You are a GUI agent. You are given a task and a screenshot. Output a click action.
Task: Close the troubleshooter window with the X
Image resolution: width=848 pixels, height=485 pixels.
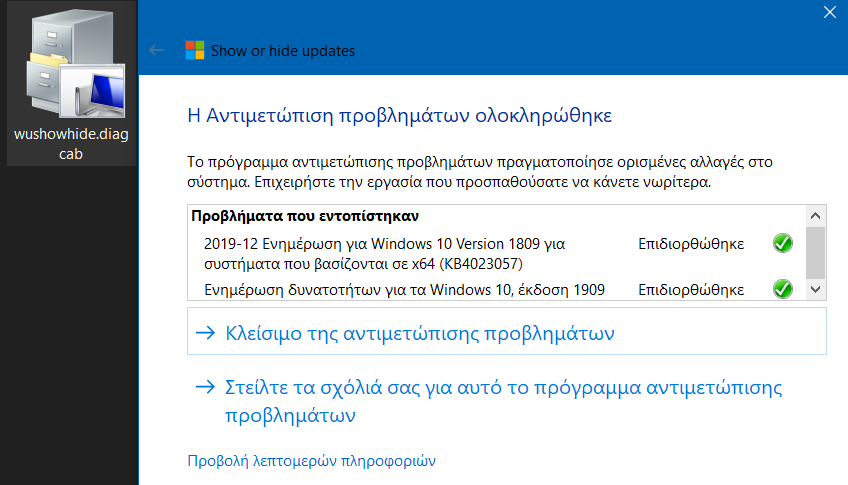[830, 12]
